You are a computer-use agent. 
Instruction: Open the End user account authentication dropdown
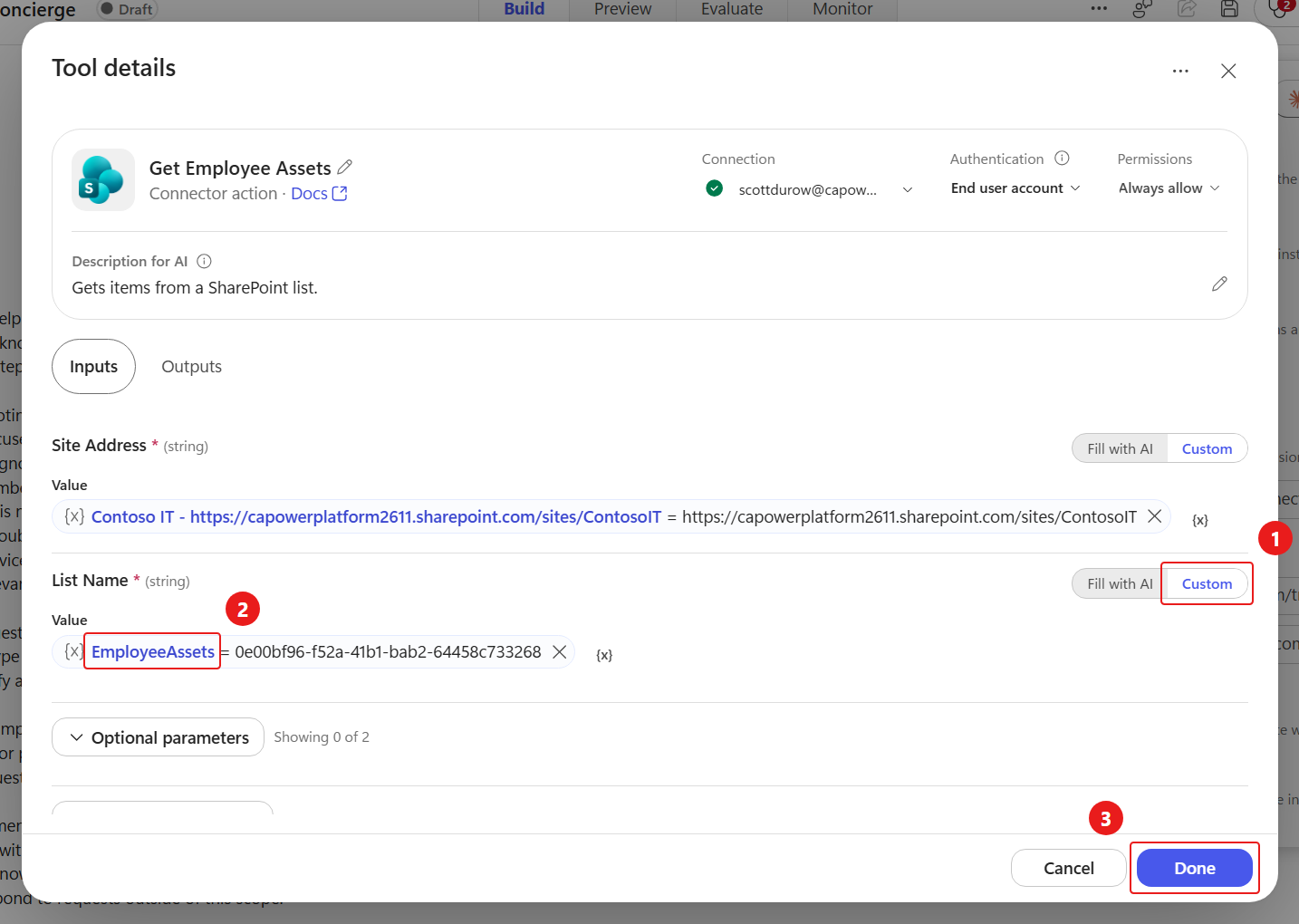[1015, 188]
